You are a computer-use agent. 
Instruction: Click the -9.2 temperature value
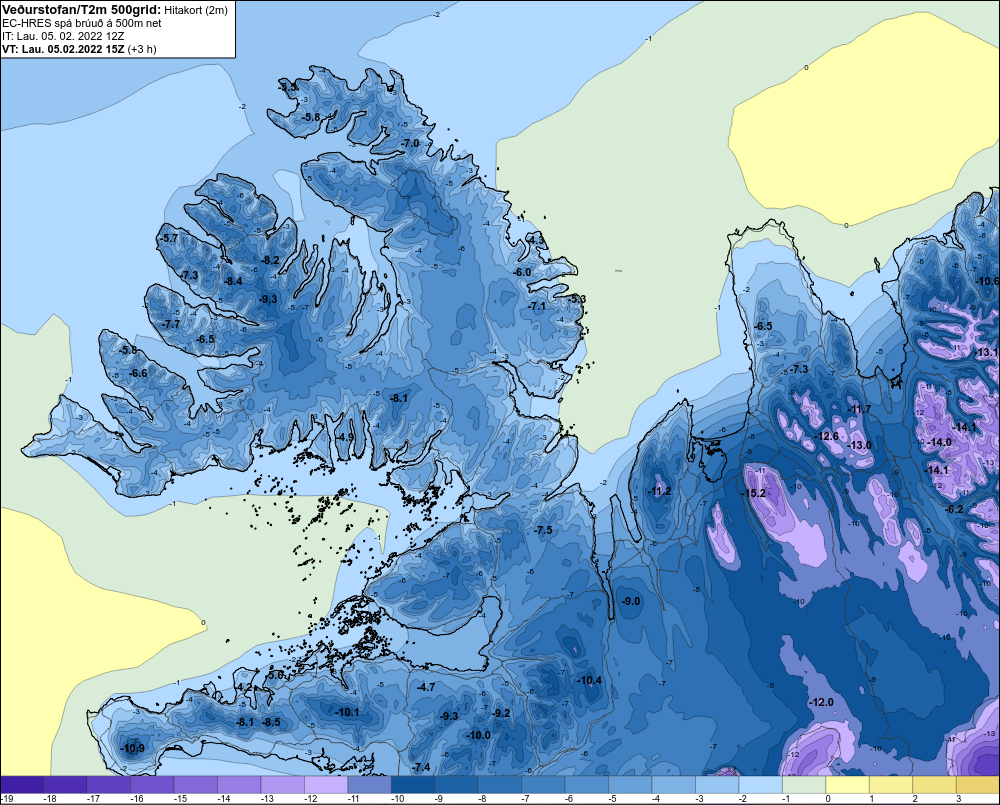[x=501, y=713]
